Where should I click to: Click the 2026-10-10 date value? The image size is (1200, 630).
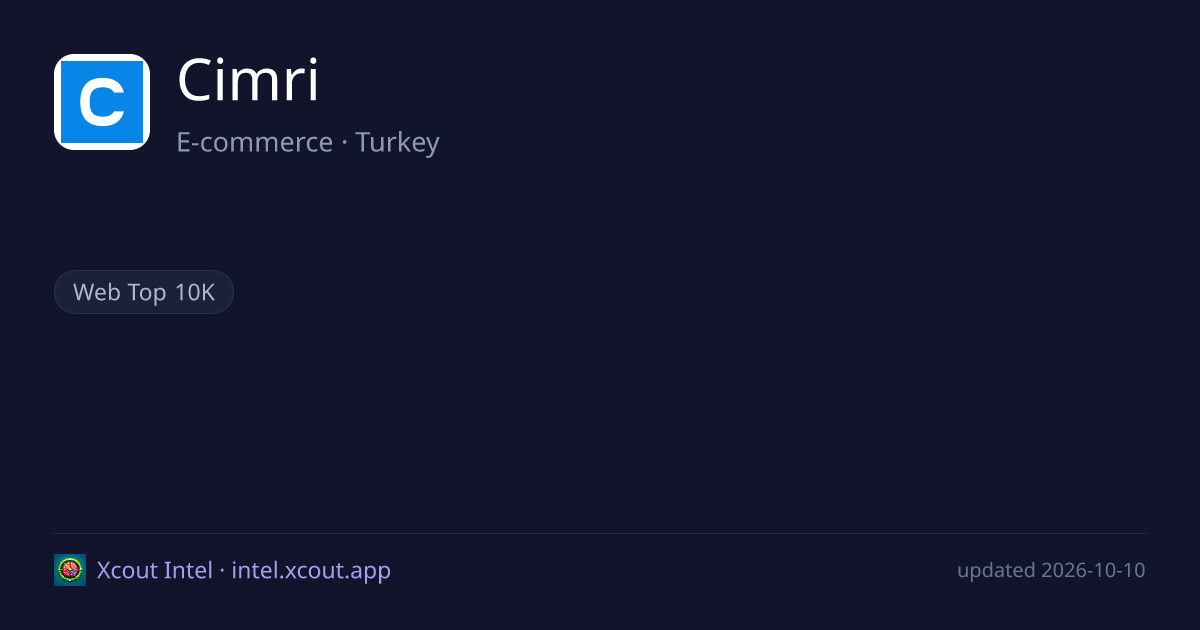click(1093, 570)
